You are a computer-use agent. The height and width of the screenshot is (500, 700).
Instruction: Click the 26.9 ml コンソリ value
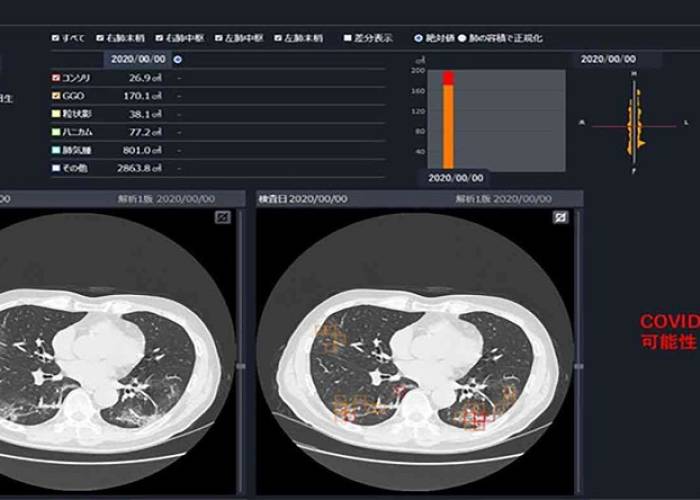145,78
